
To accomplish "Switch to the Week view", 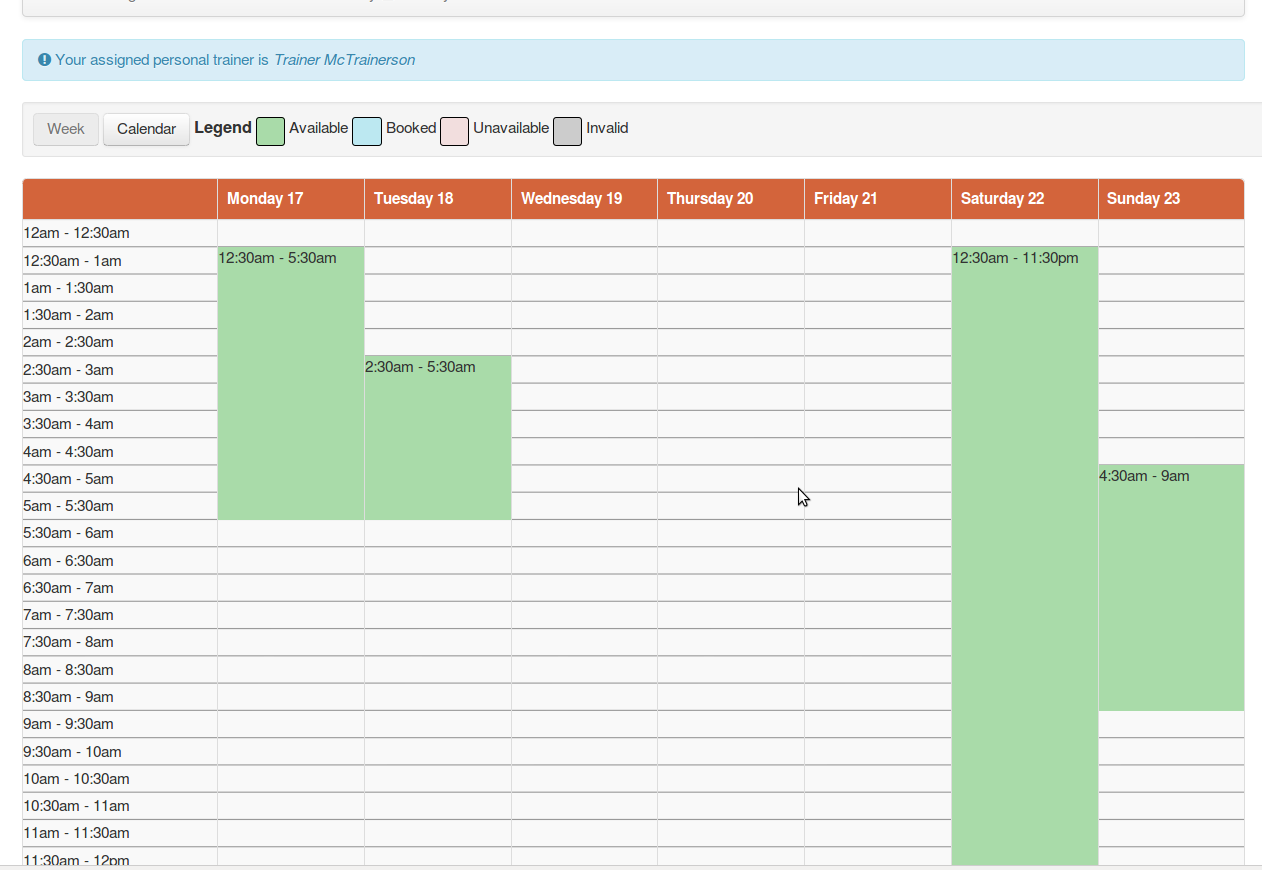I will (x=66, y=129).
